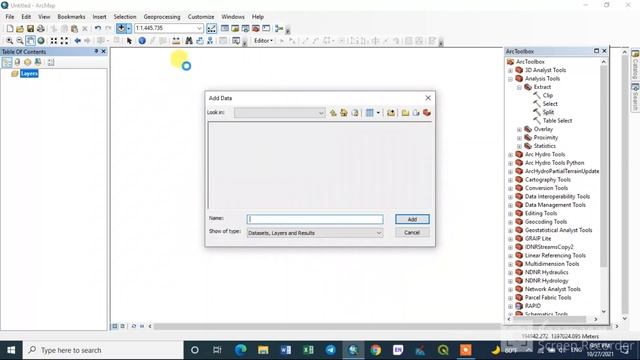The width and height of the screenshot is (640, 360).
Task: Switch to List By Source view
Action: pyautogui.click(x=17, y=62)
